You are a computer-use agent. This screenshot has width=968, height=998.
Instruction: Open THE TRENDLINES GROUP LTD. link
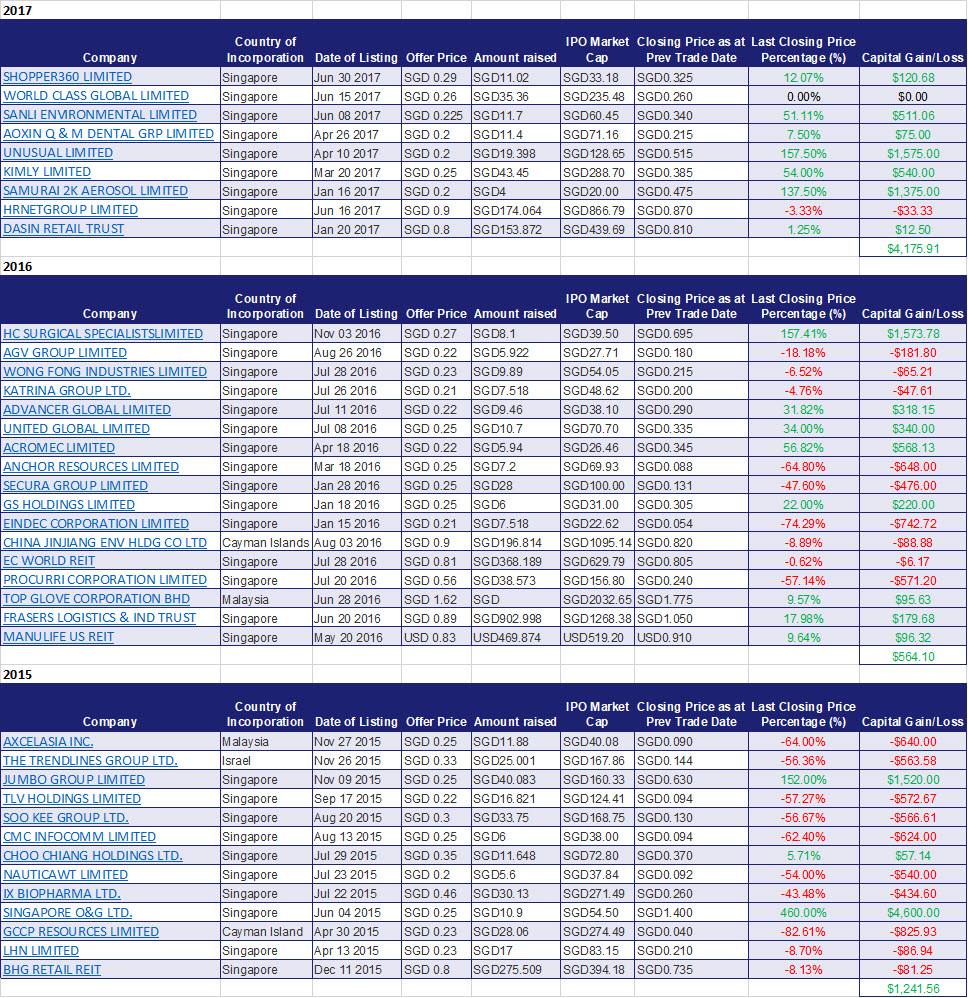[x=90, y=761]
